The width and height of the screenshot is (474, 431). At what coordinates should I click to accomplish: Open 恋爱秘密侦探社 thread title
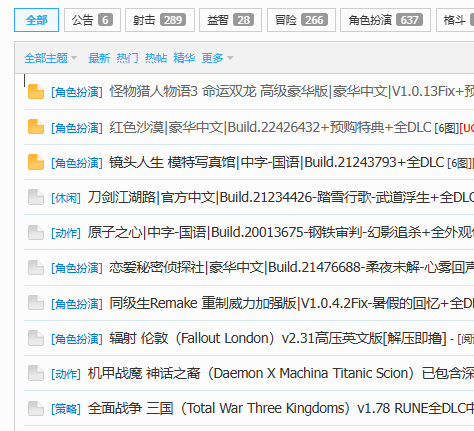292,267
